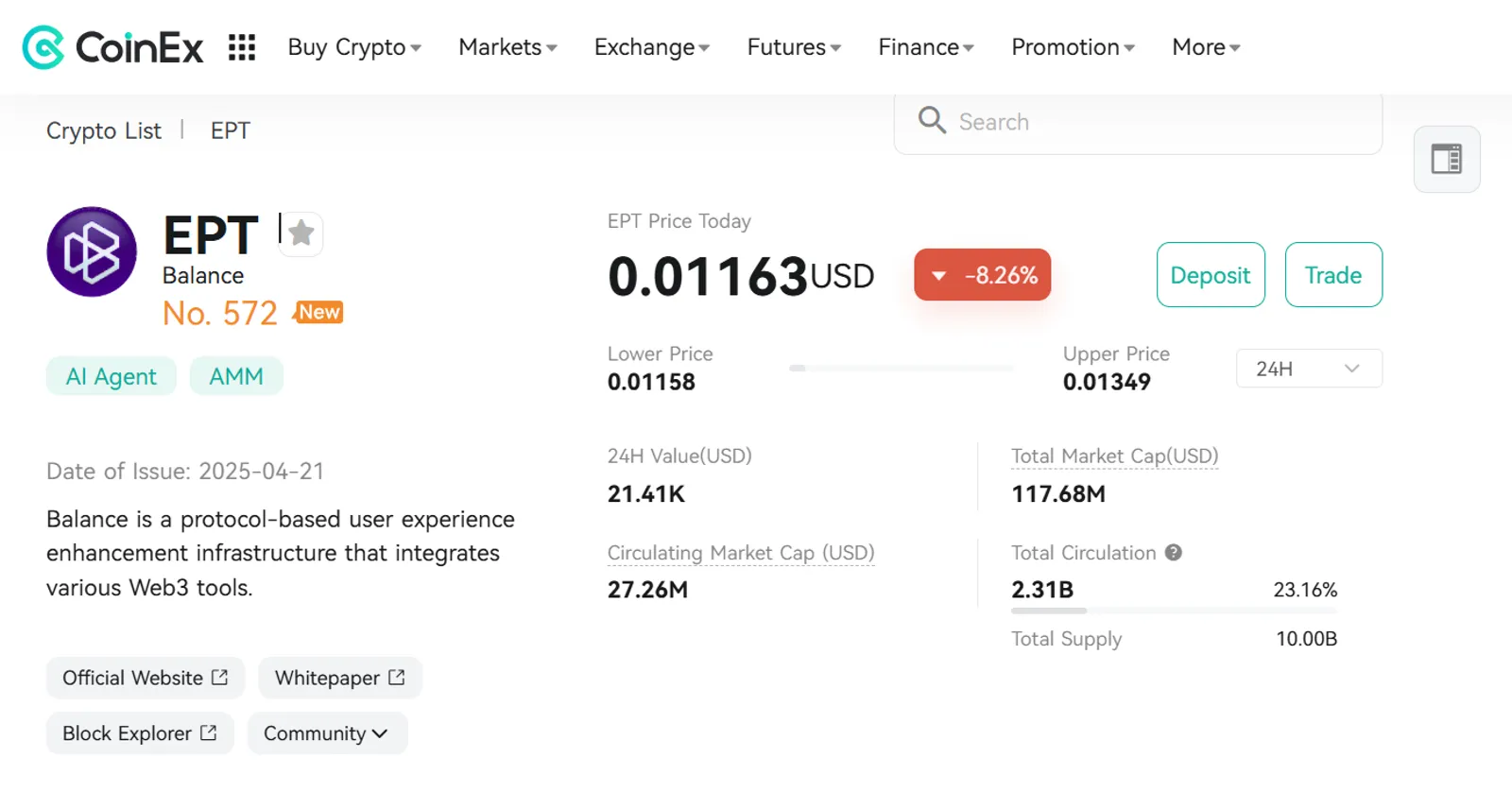Image resolution: width=1512 pixels, height=792 pixels.
Task: Click the Trade button
Action: 1333,275
